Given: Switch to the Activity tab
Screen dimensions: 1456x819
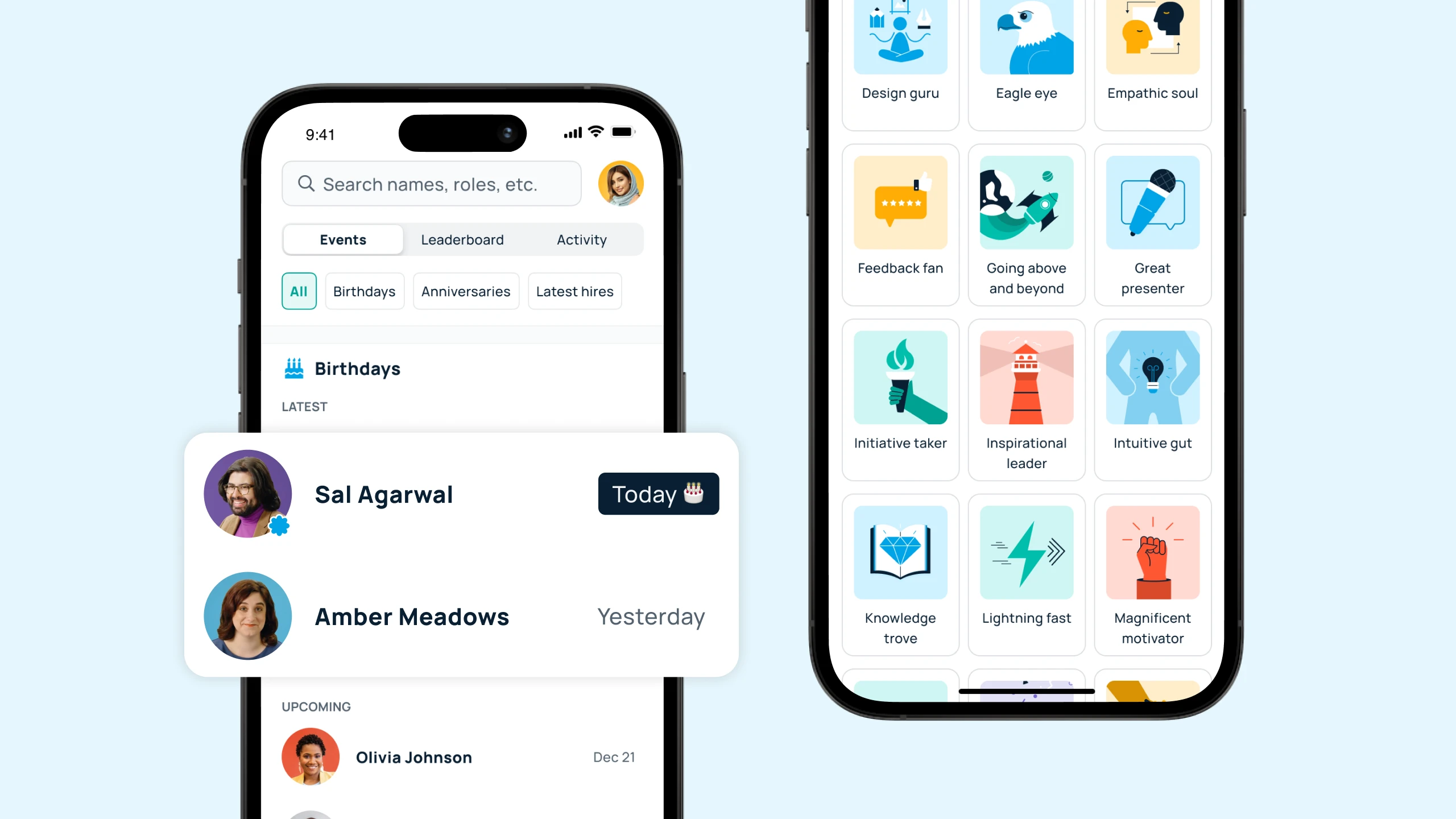Looking at the screenshot, I should point(582,239).
